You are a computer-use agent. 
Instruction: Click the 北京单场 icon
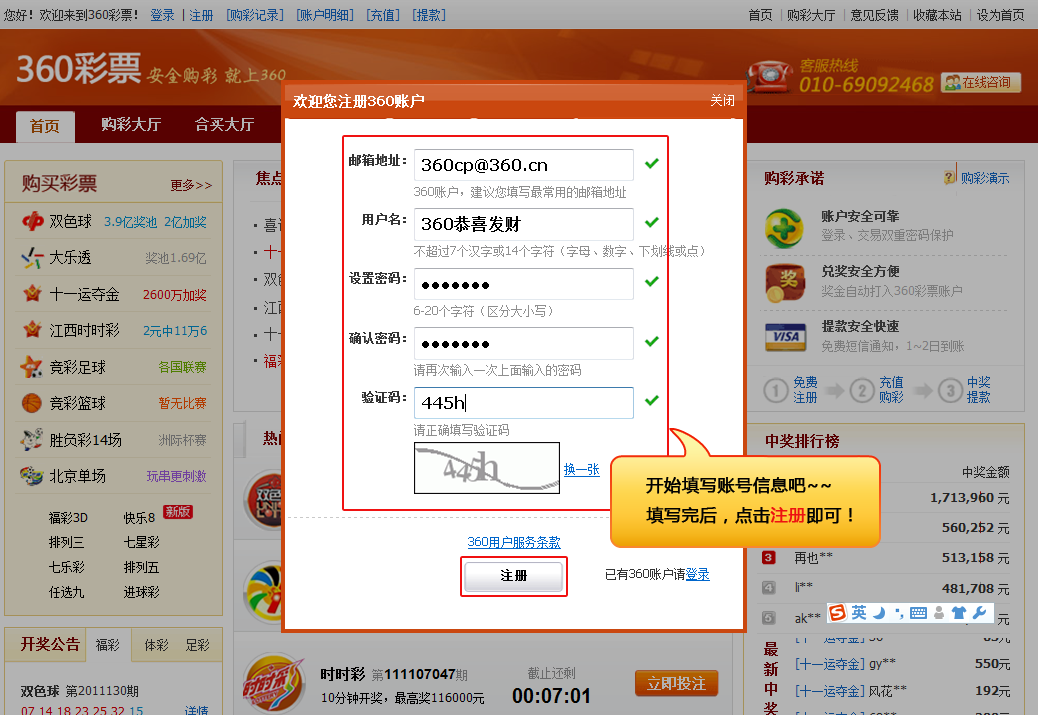[x=32, y=475]
